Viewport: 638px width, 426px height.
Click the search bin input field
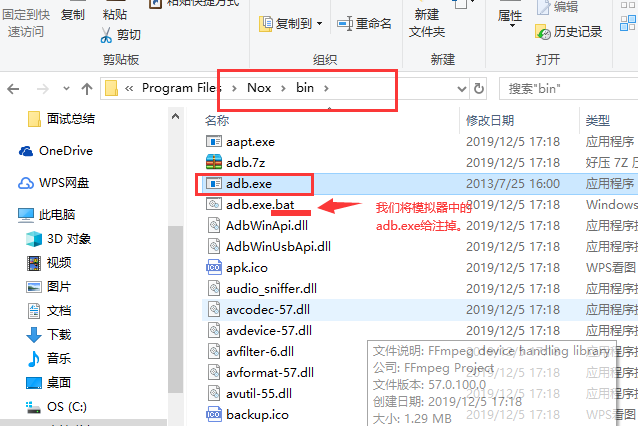pyautogui.click(x=570, y=88)
